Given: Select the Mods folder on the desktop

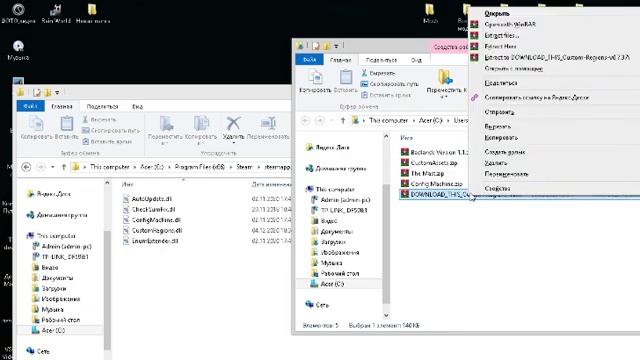Looking at the screenshot, I should pos(430,13).
